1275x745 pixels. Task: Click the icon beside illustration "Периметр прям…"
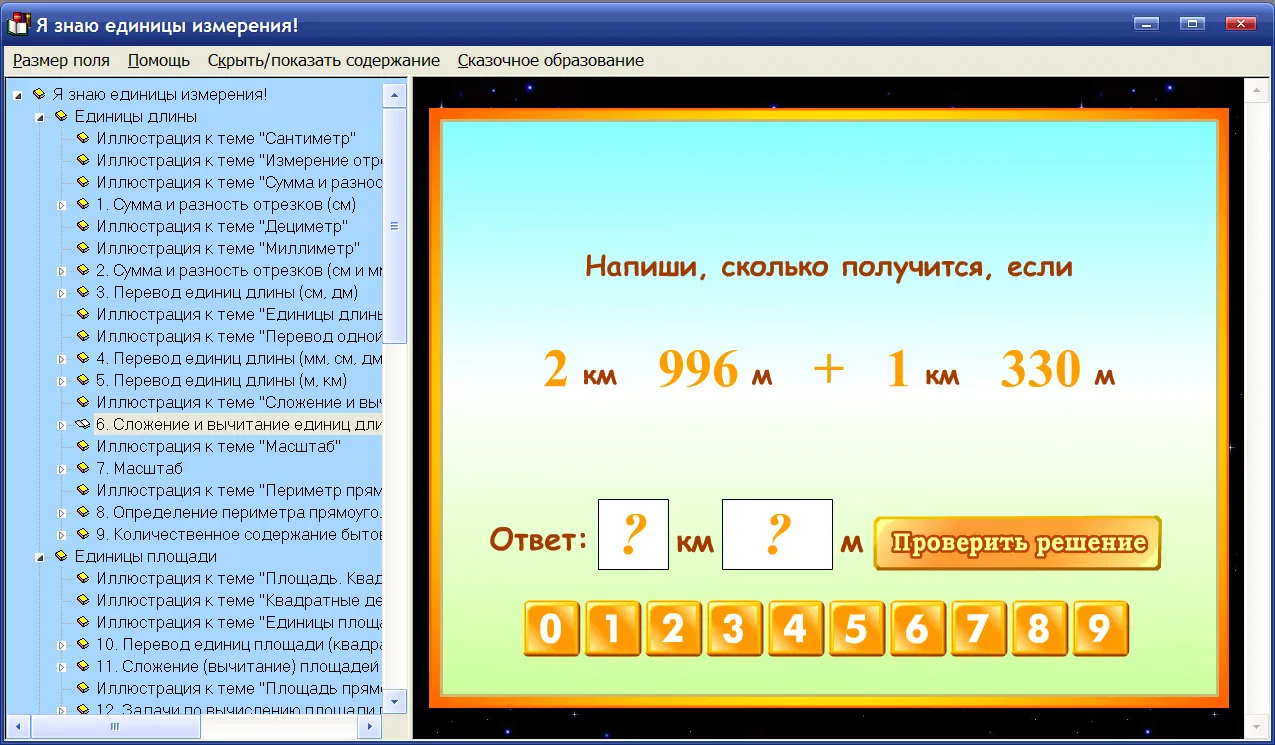point(83,490)
